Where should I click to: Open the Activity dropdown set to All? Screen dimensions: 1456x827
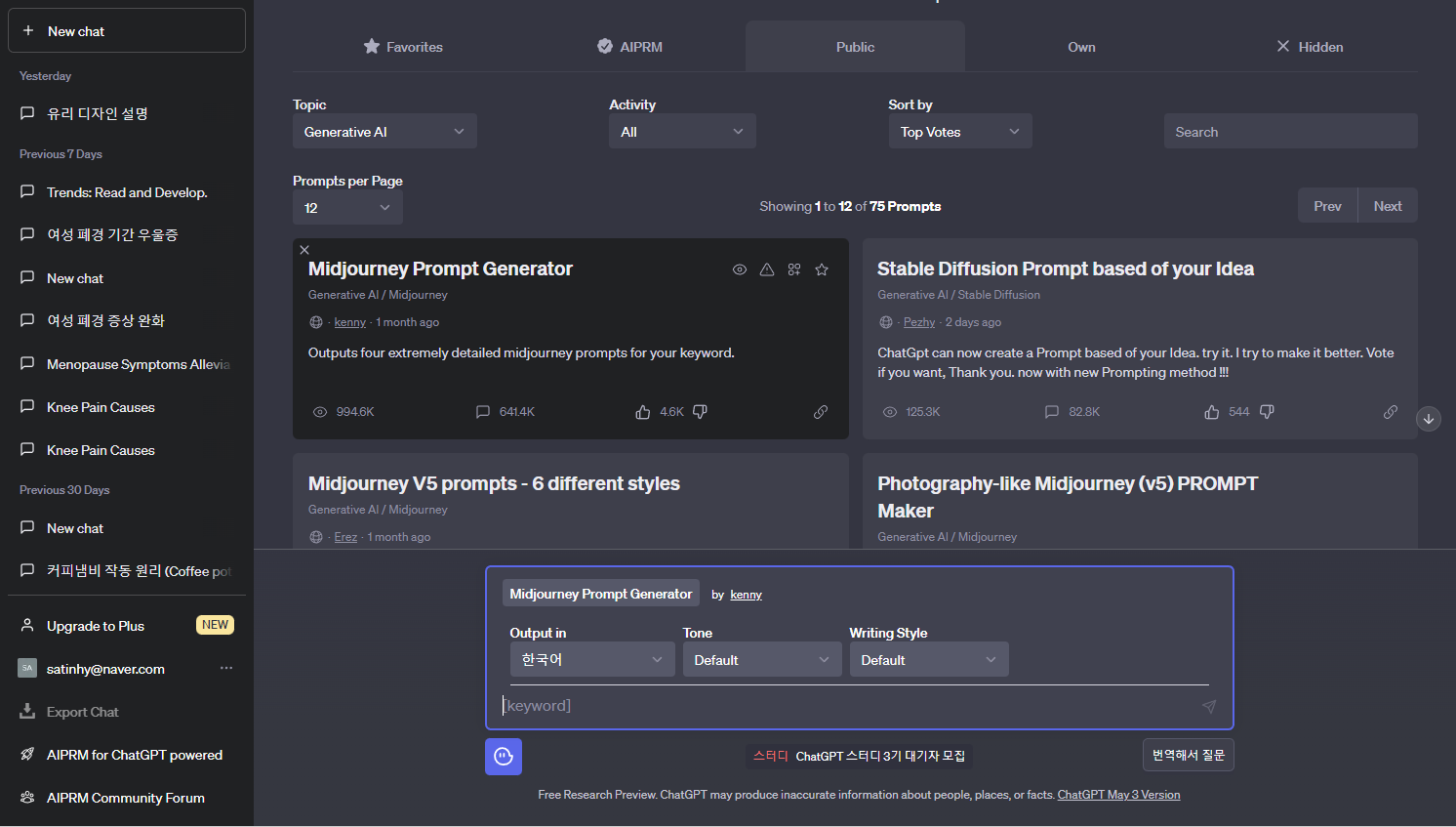coord(682,132)
